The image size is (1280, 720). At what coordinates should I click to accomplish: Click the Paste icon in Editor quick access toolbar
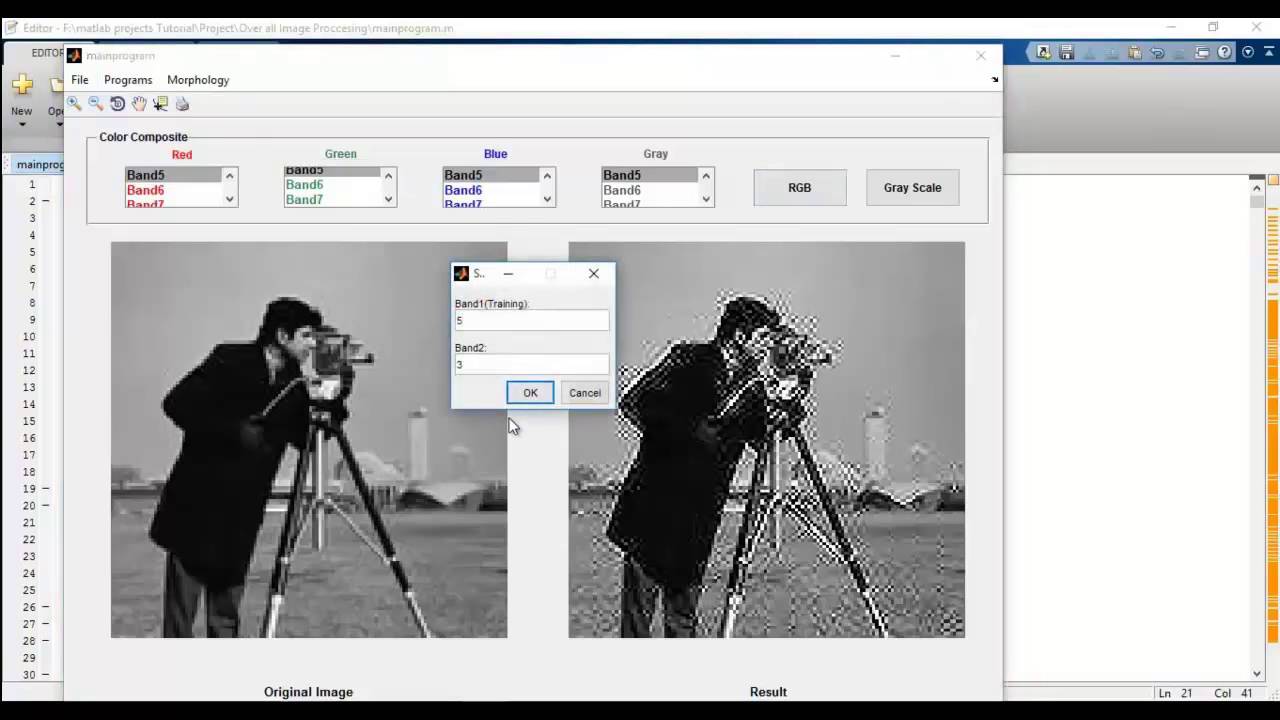point(1135,52)
